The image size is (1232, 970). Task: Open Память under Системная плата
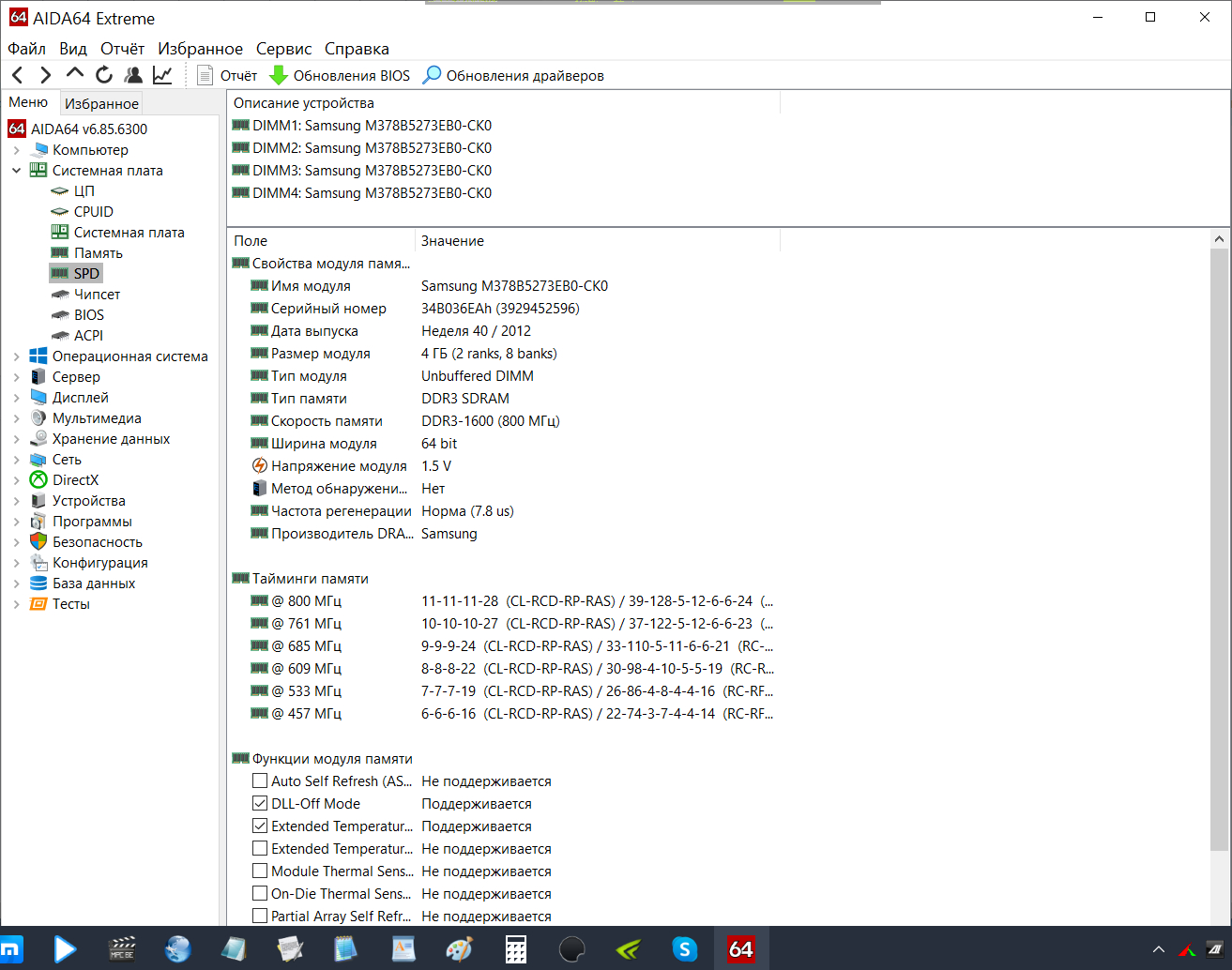click(x=99, y=253)
